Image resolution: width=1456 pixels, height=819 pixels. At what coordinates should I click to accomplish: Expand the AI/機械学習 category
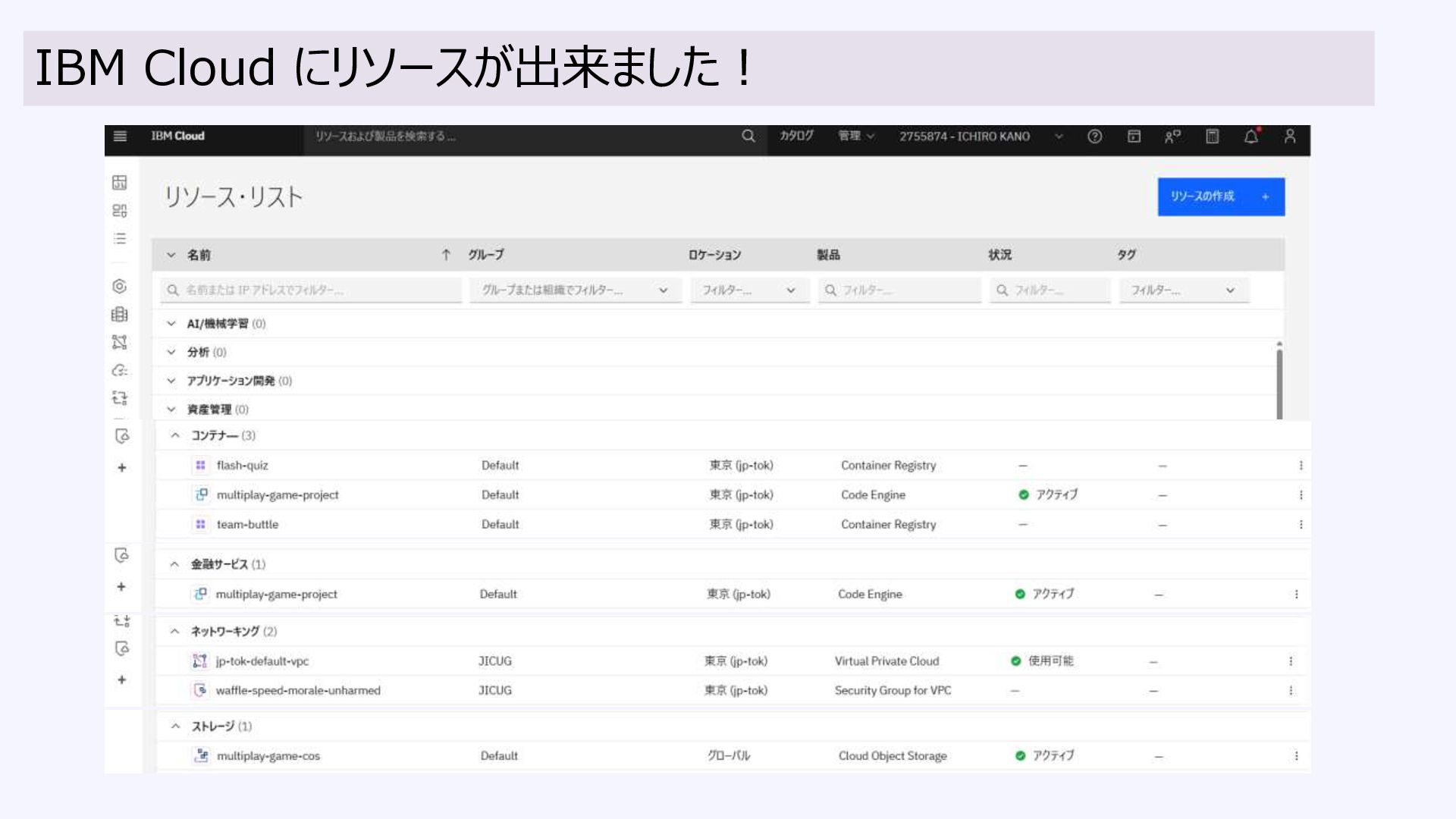click(171, 324)
